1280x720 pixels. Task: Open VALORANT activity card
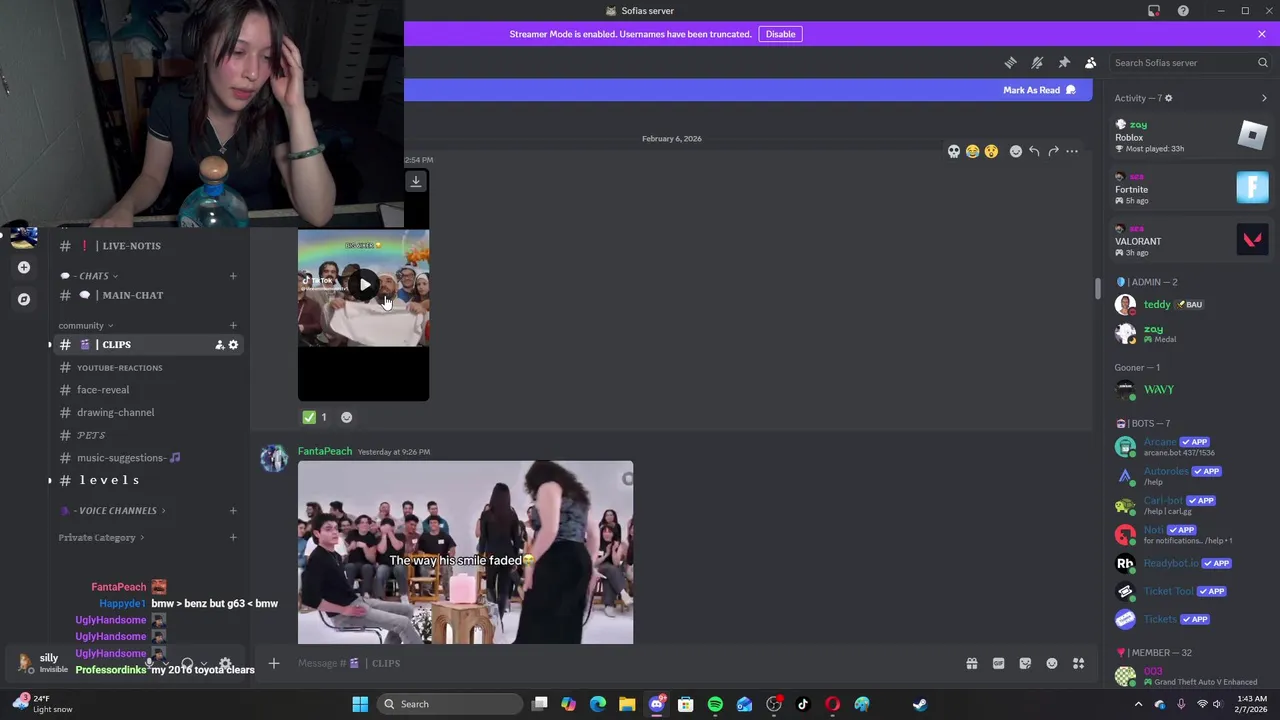pyautogui.click(x=1191, y=240)
